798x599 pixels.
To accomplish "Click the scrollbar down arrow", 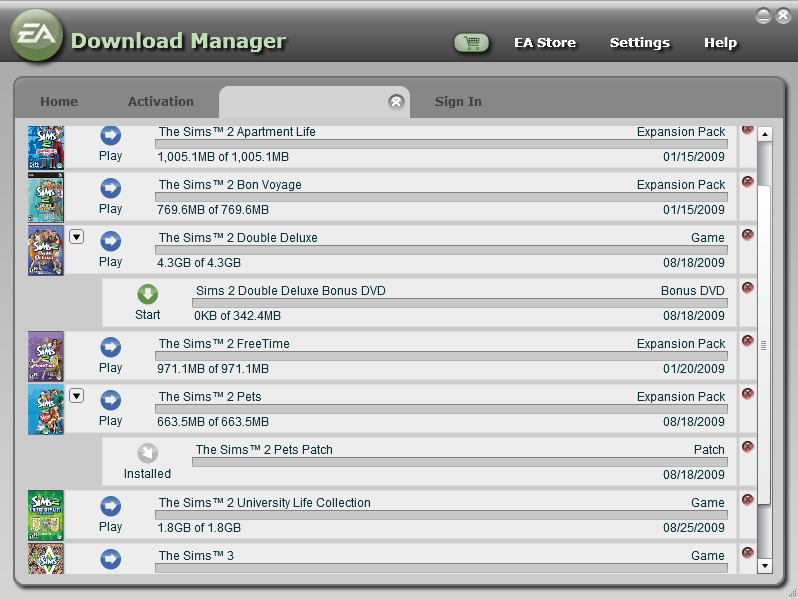I will pos(764,565).
